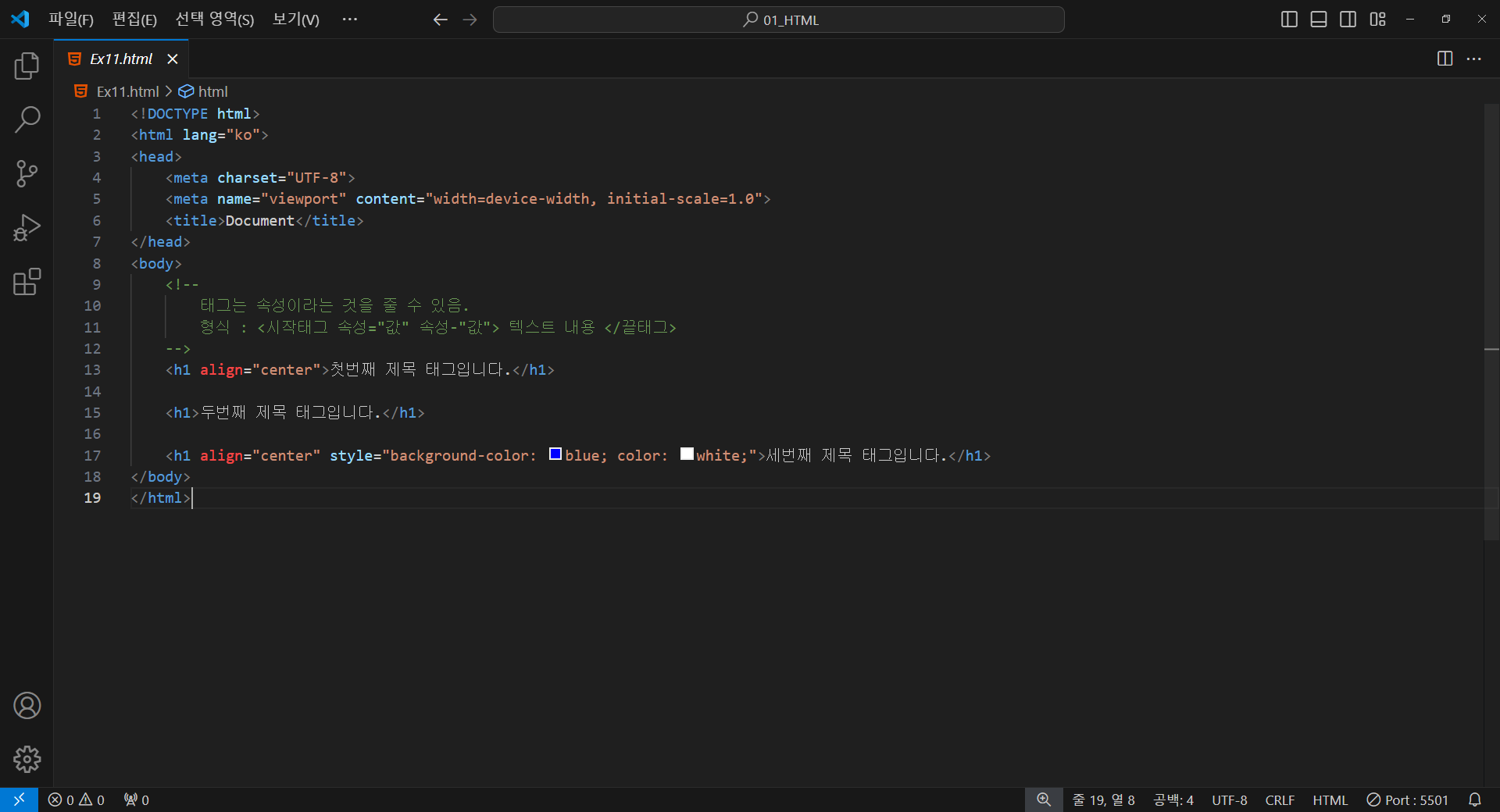Toggle the secondary side bar layout icon
Viewport: 1500px width, 812px height.
[x=1348, y=20]
